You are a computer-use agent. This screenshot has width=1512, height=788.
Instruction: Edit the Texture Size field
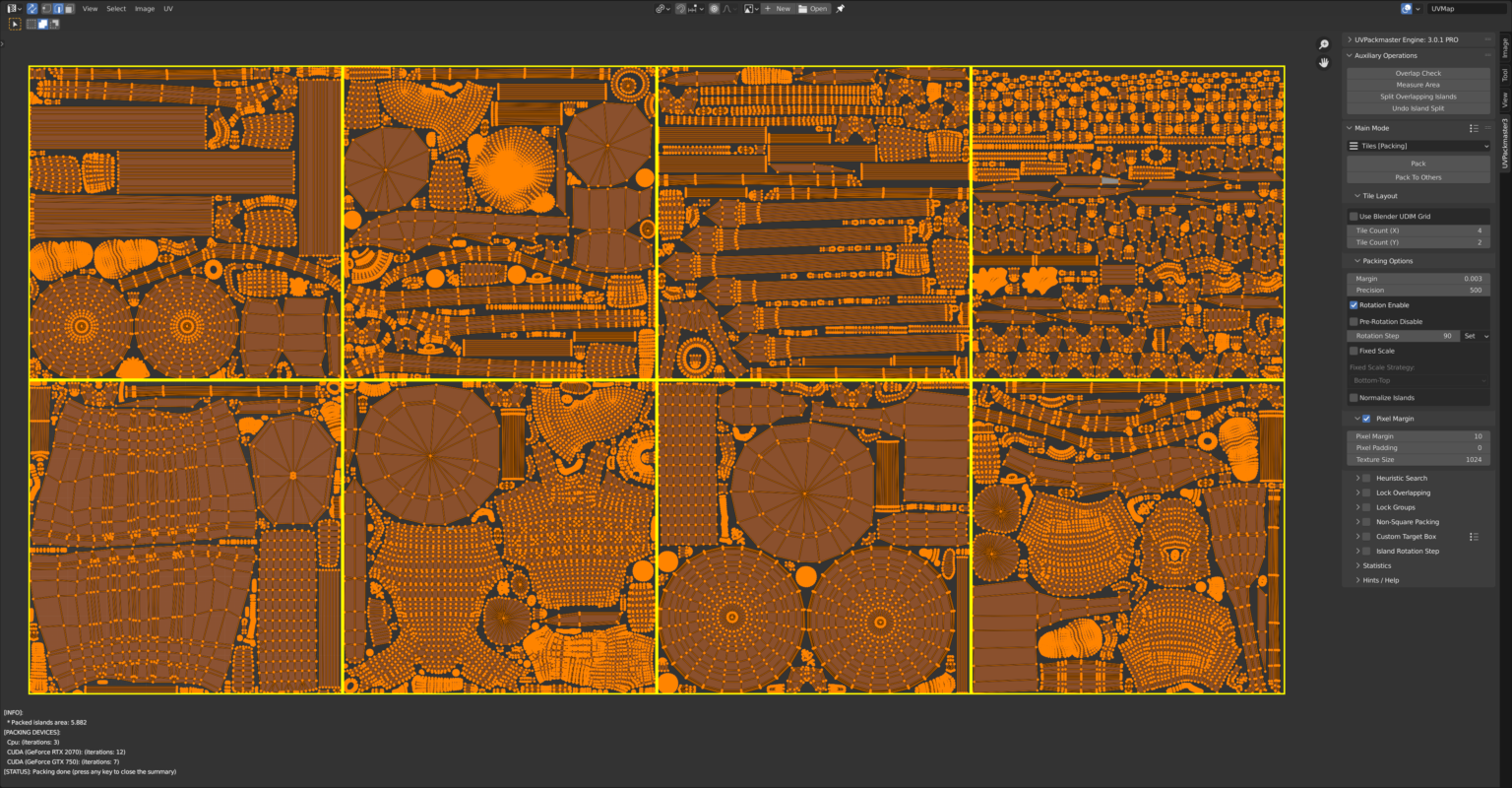(1417, 459)
